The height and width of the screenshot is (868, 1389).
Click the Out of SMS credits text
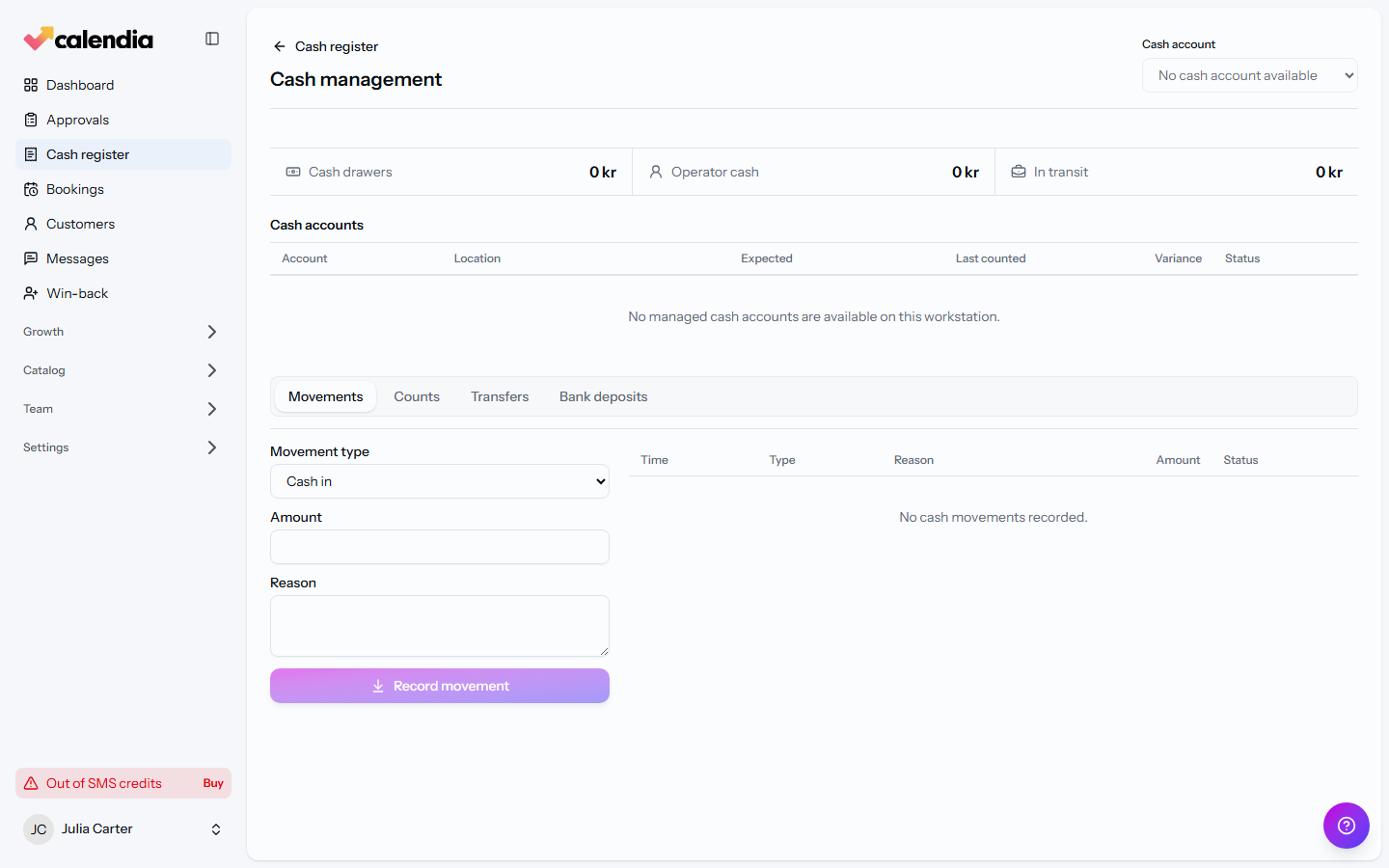pyautogui.click(x=104, y=783)
